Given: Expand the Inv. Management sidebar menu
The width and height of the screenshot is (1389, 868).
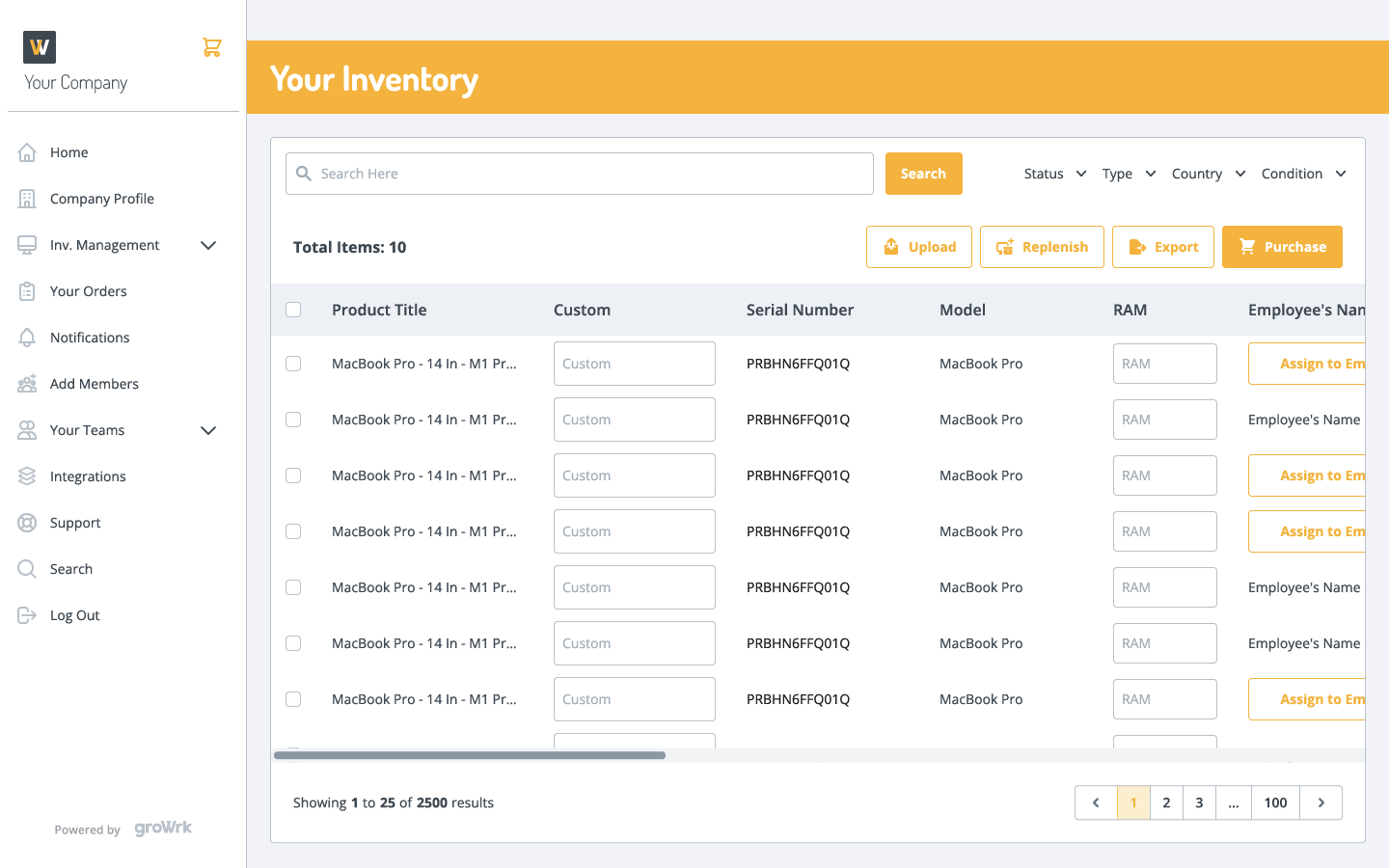Looking at the screenshot, I should [x=207, y=245].
